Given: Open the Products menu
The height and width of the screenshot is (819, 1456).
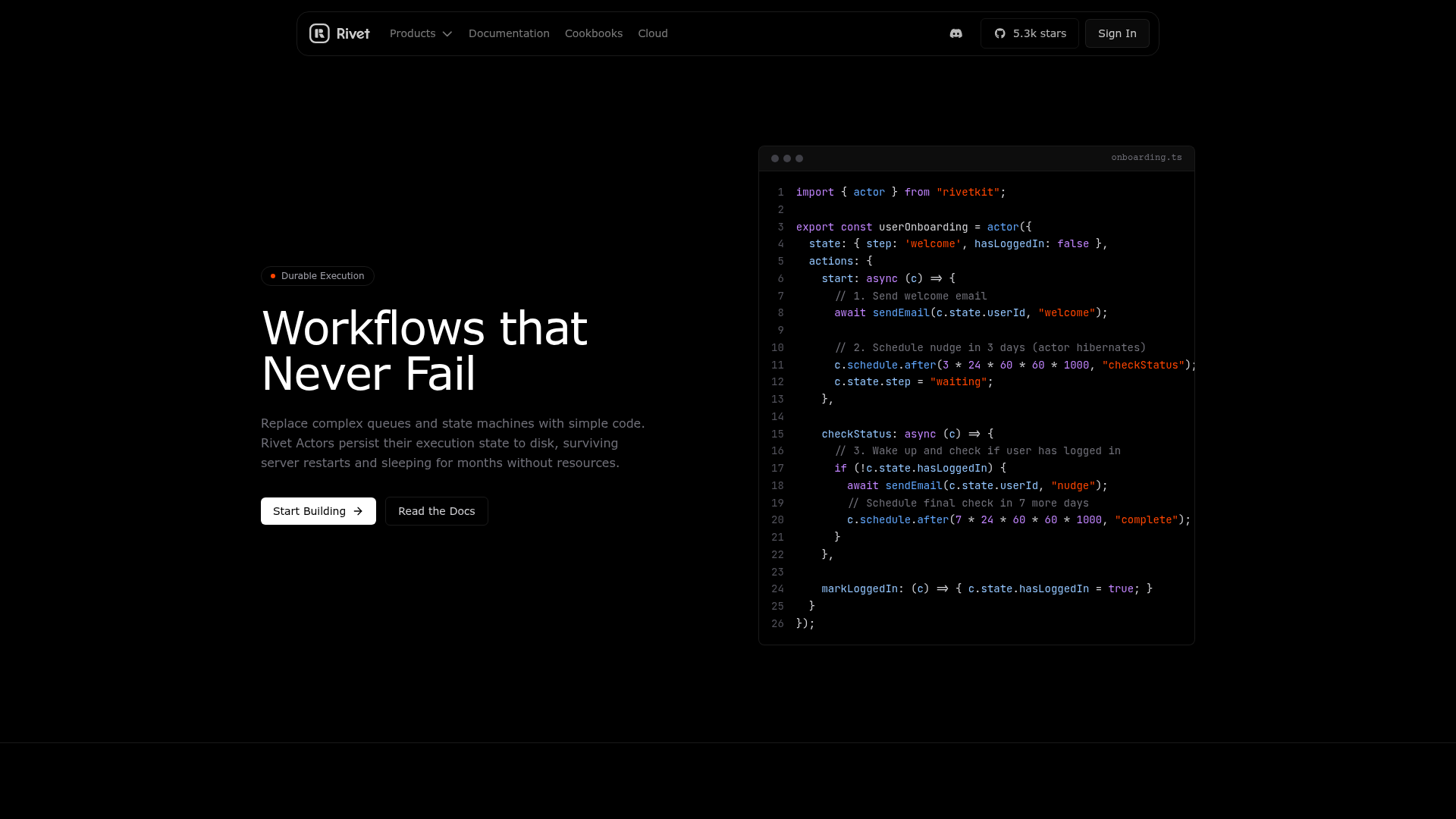Looking at the screenshot, I should (x=421, y=33).
